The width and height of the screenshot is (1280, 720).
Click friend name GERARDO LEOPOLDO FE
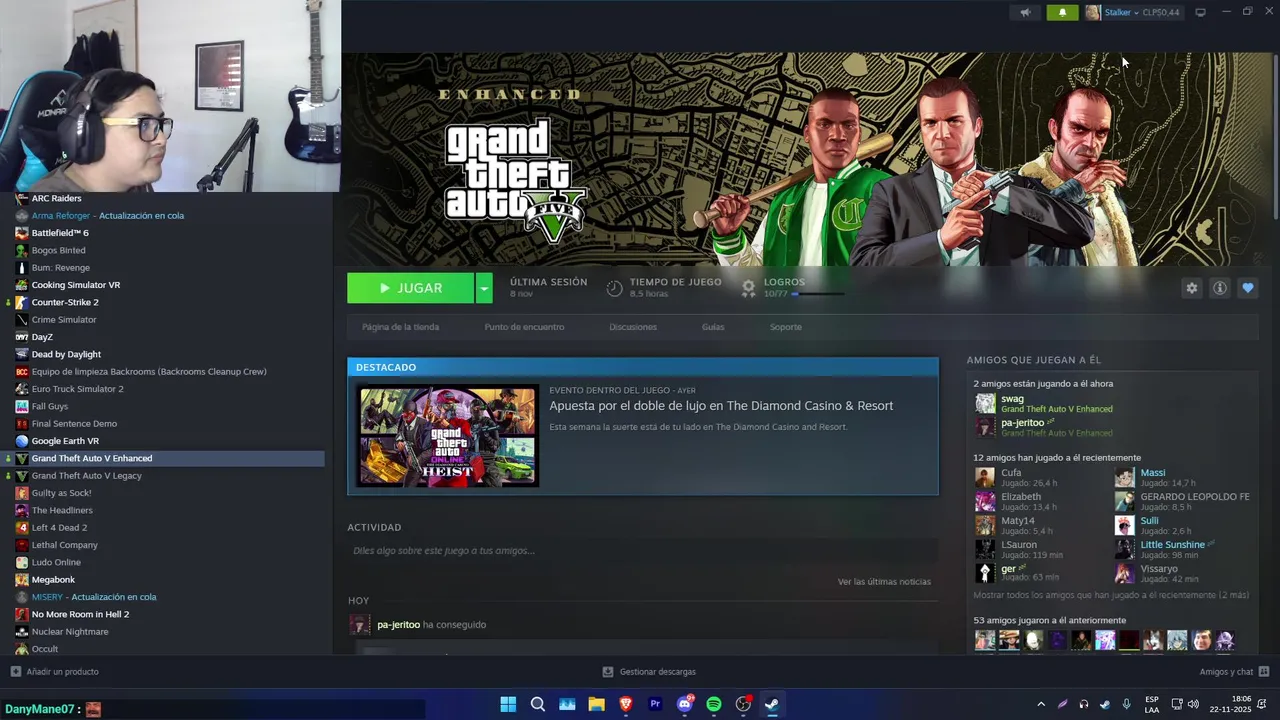1195,497
